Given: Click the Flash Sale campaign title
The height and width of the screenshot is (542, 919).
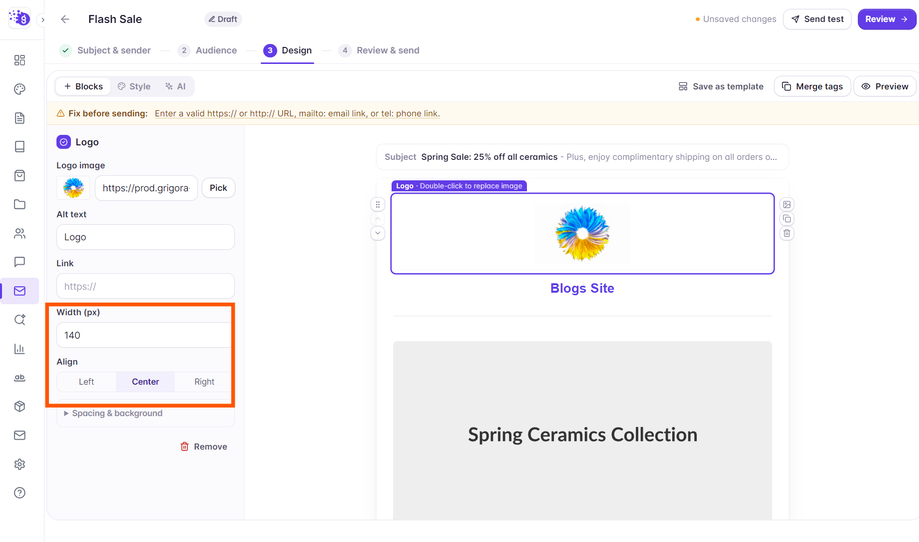Looking at the screenshot, I should (x=115, y=19).
